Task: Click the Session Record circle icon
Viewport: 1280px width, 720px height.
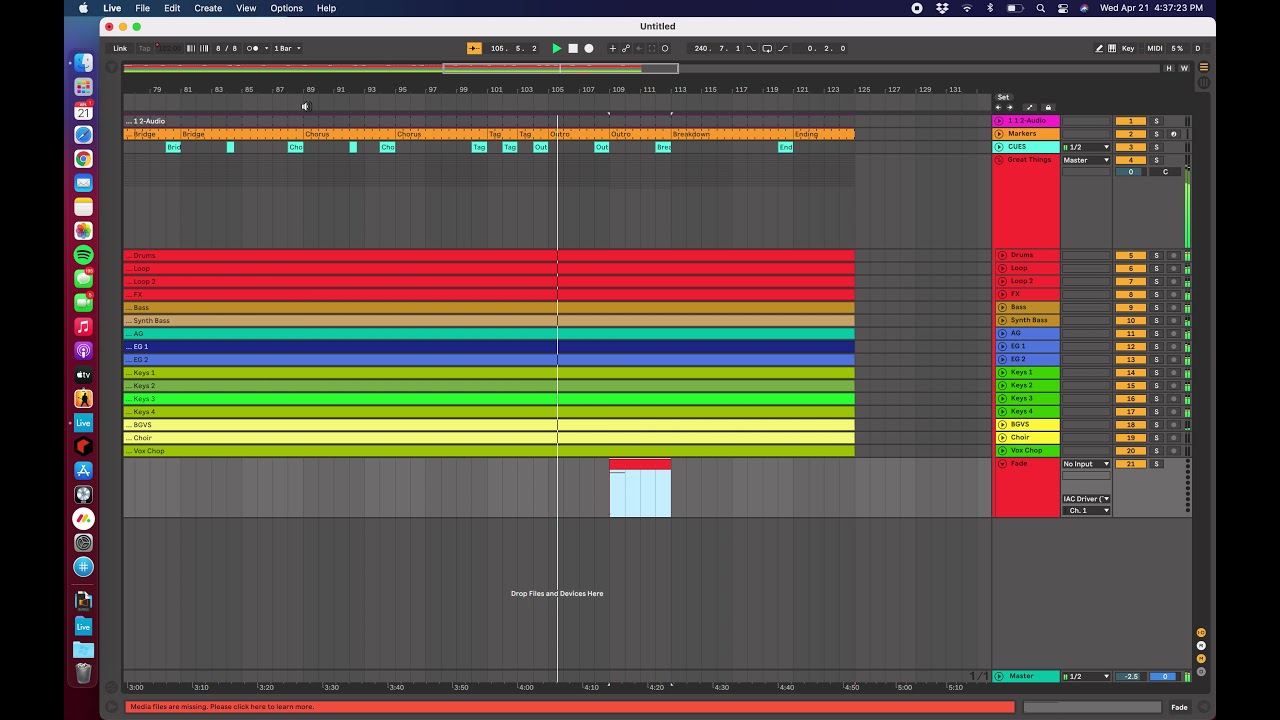Action: 665,48
